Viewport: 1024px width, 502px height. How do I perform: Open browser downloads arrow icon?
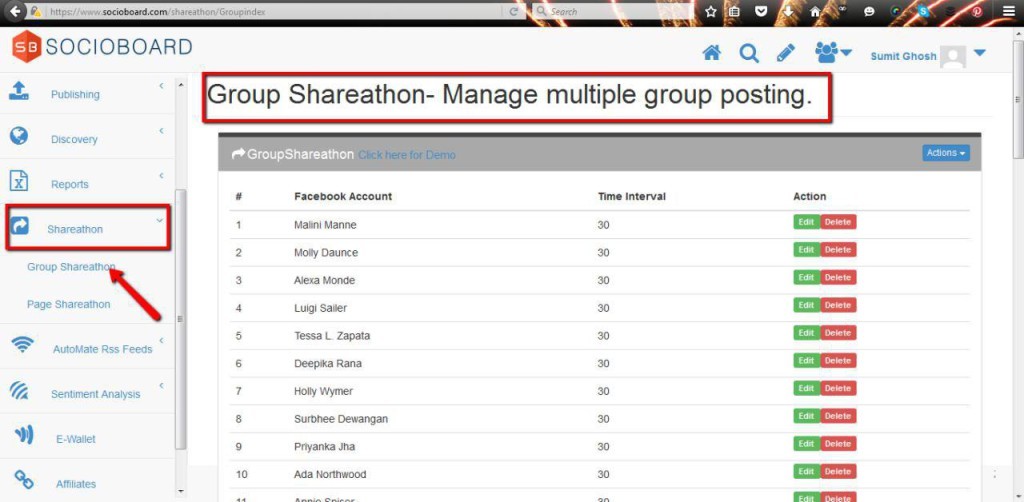click(788, 12)
